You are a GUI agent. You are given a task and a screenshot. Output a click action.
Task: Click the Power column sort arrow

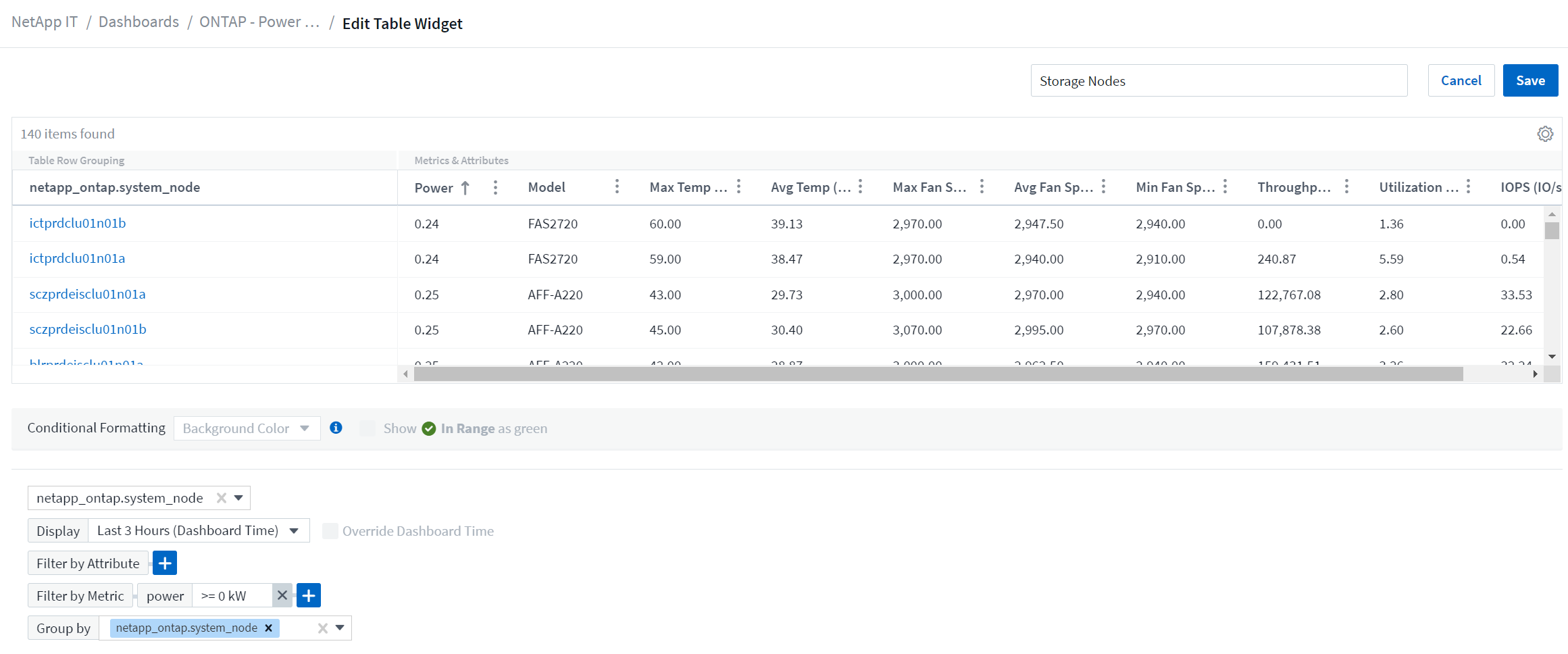pyautogui.click(x=465, y=187)
